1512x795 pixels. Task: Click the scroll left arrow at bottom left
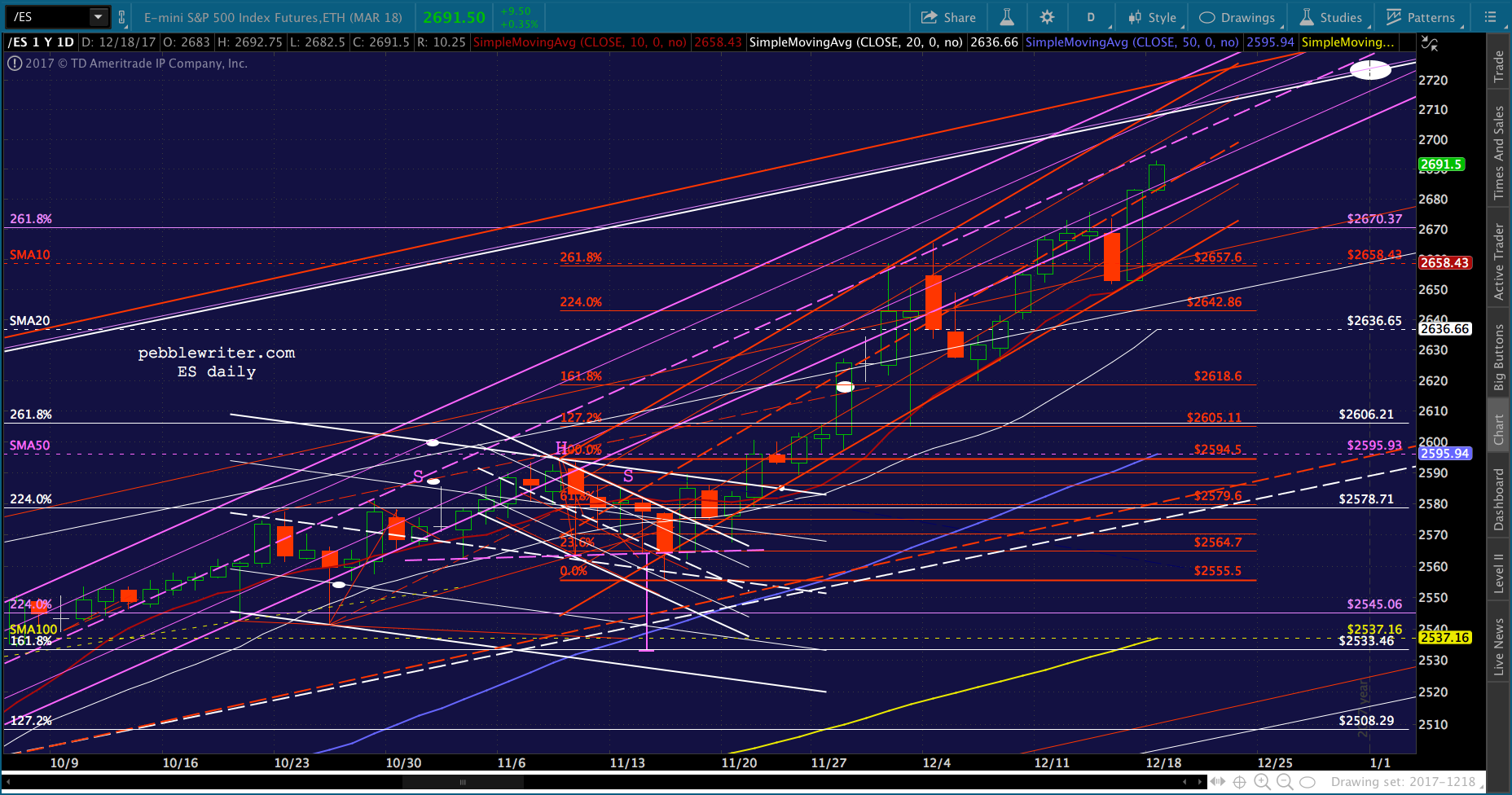coord(8,782)
